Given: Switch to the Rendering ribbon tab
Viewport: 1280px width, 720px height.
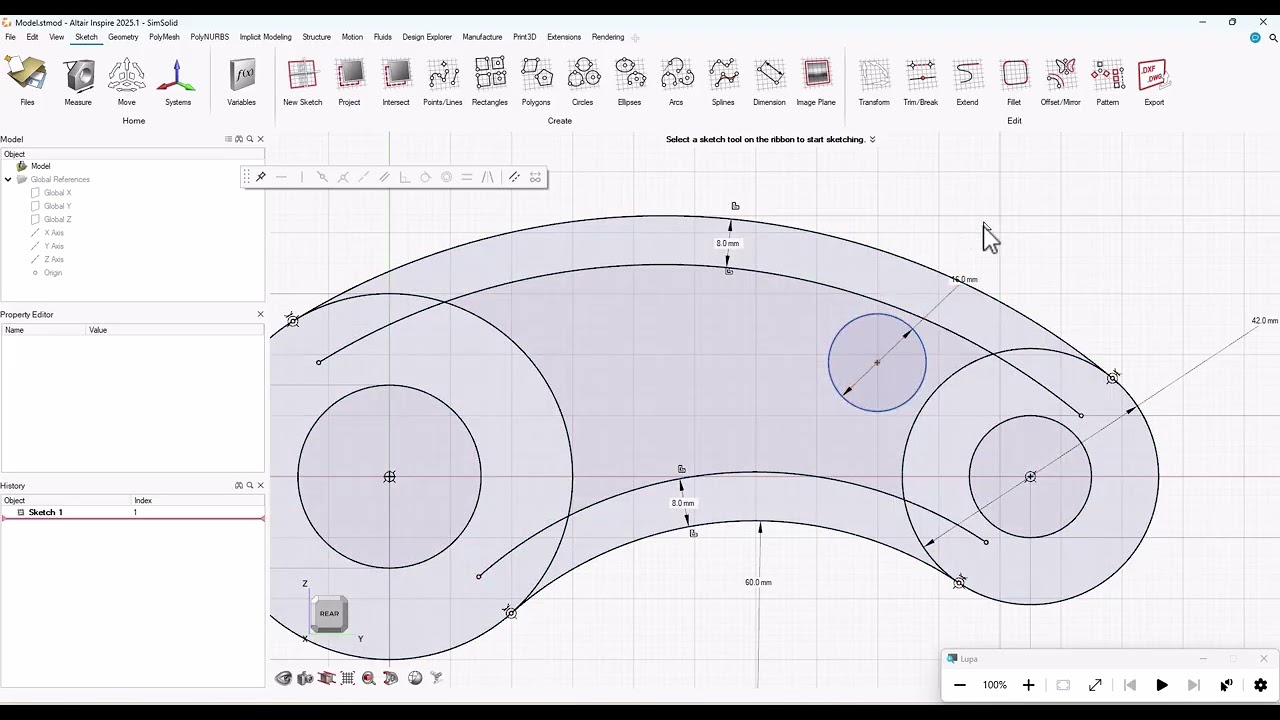Looking at the screenshot, I should click(608, 37).
